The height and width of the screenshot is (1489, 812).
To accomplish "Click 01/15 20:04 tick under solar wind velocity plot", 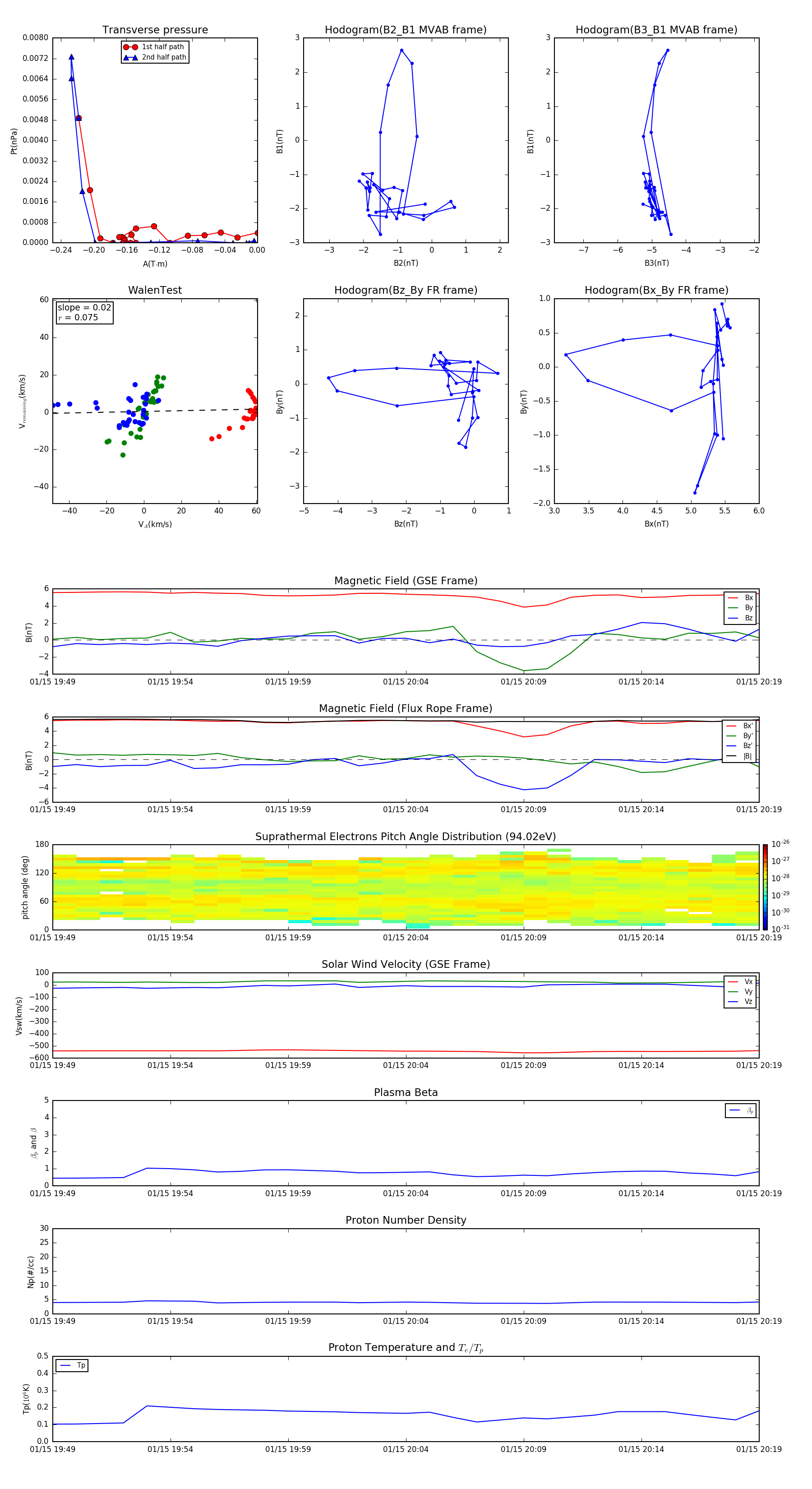I will tap(406, 1065).
